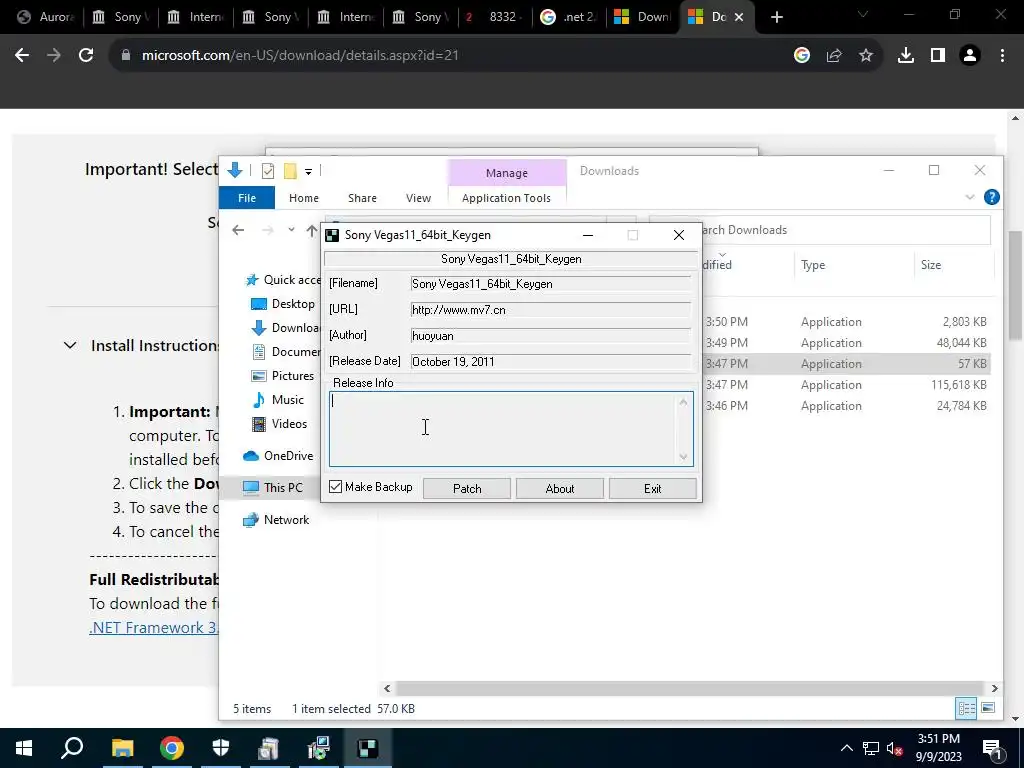The width and height of the screenshot is (1024, 768).
Task: Click the Explorer Up folder arrow
Action: coord(312,230)
